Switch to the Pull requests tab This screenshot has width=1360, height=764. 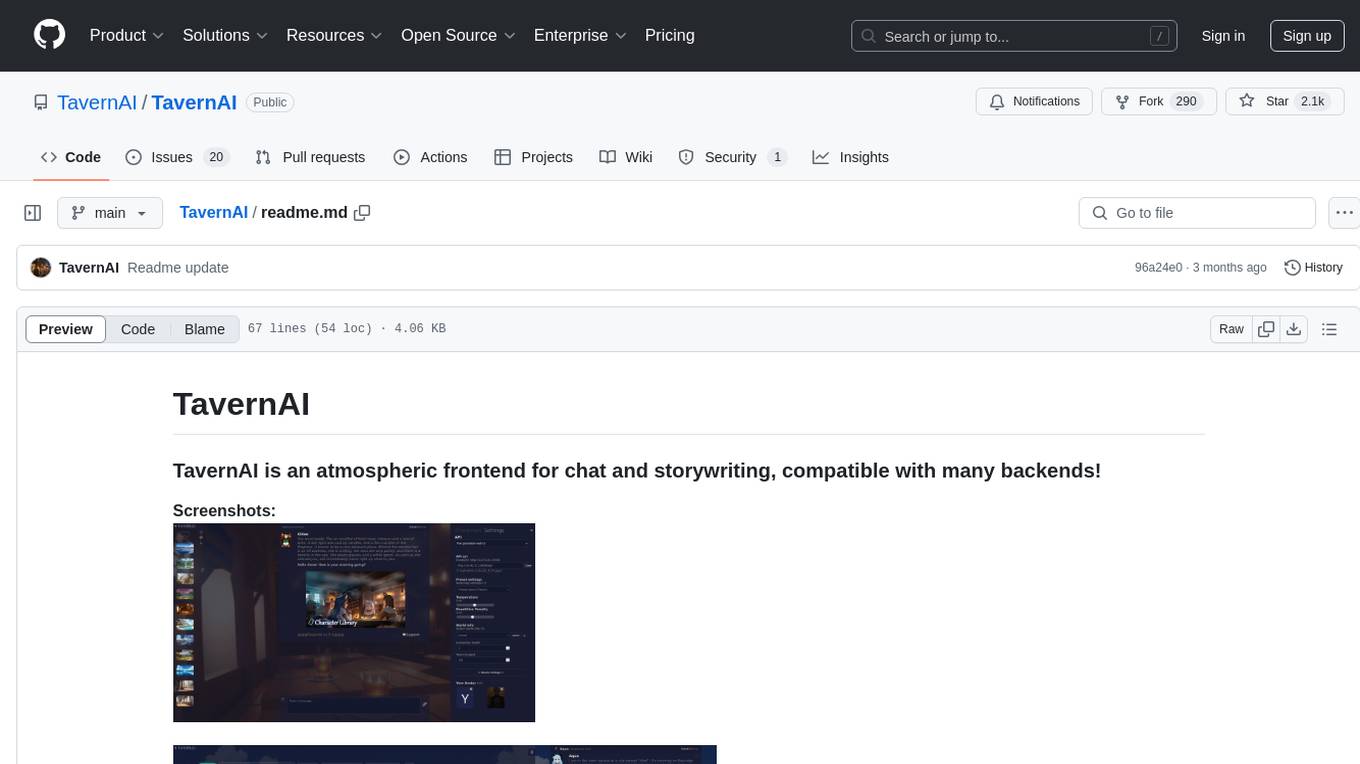coord(310,157)
